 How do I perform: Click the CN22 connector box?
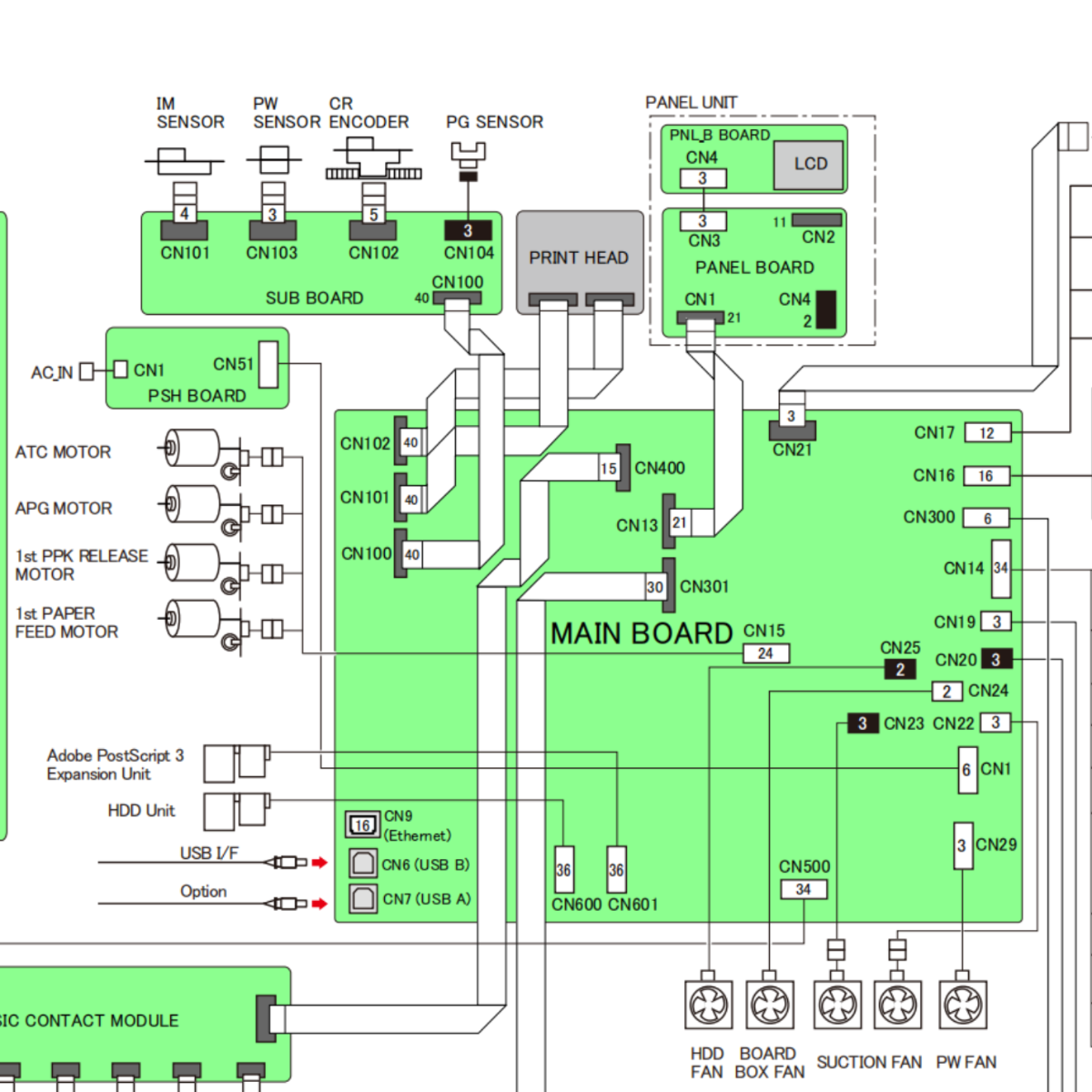tap(996, 723)
